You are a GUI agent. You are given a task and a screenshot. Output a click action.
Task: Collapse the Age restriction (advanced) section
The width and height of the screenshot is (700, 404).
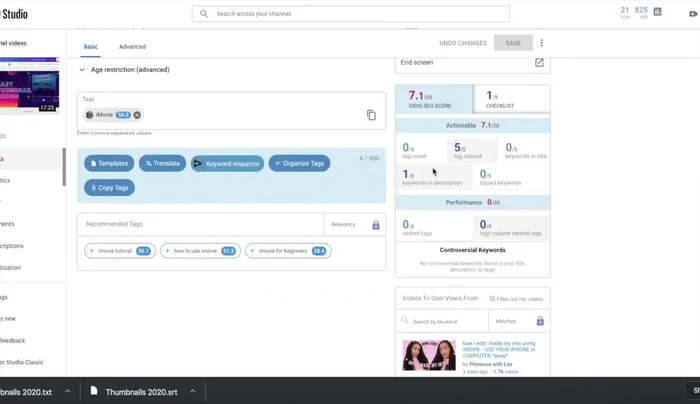tap(83, 70)
